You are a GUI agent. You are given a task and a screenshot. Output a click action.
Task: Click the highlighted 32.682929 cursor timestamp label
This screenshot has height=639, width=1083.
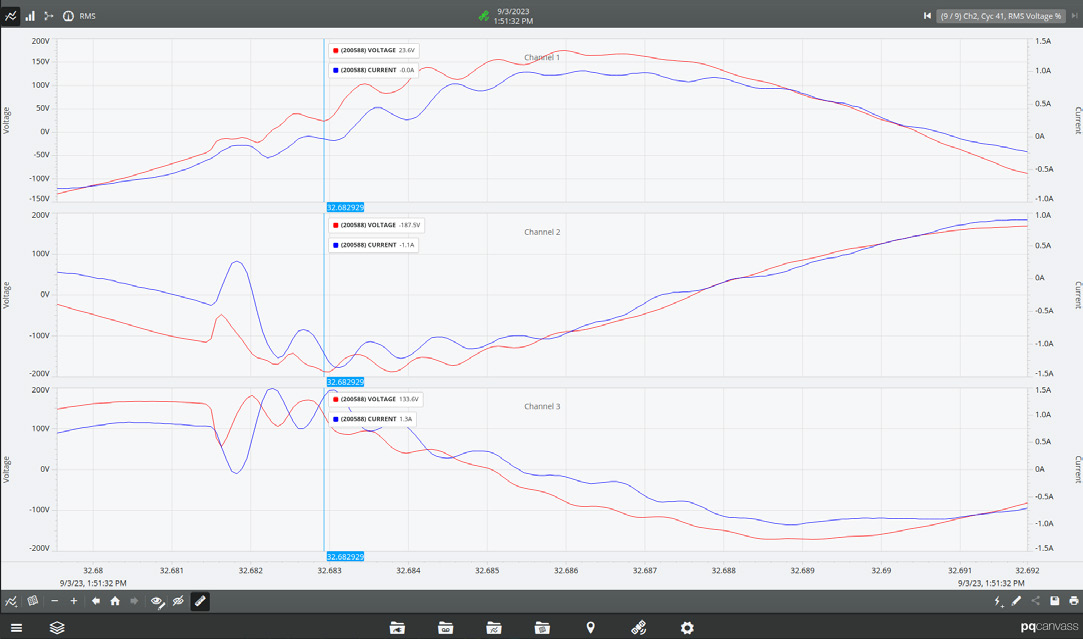345,206
